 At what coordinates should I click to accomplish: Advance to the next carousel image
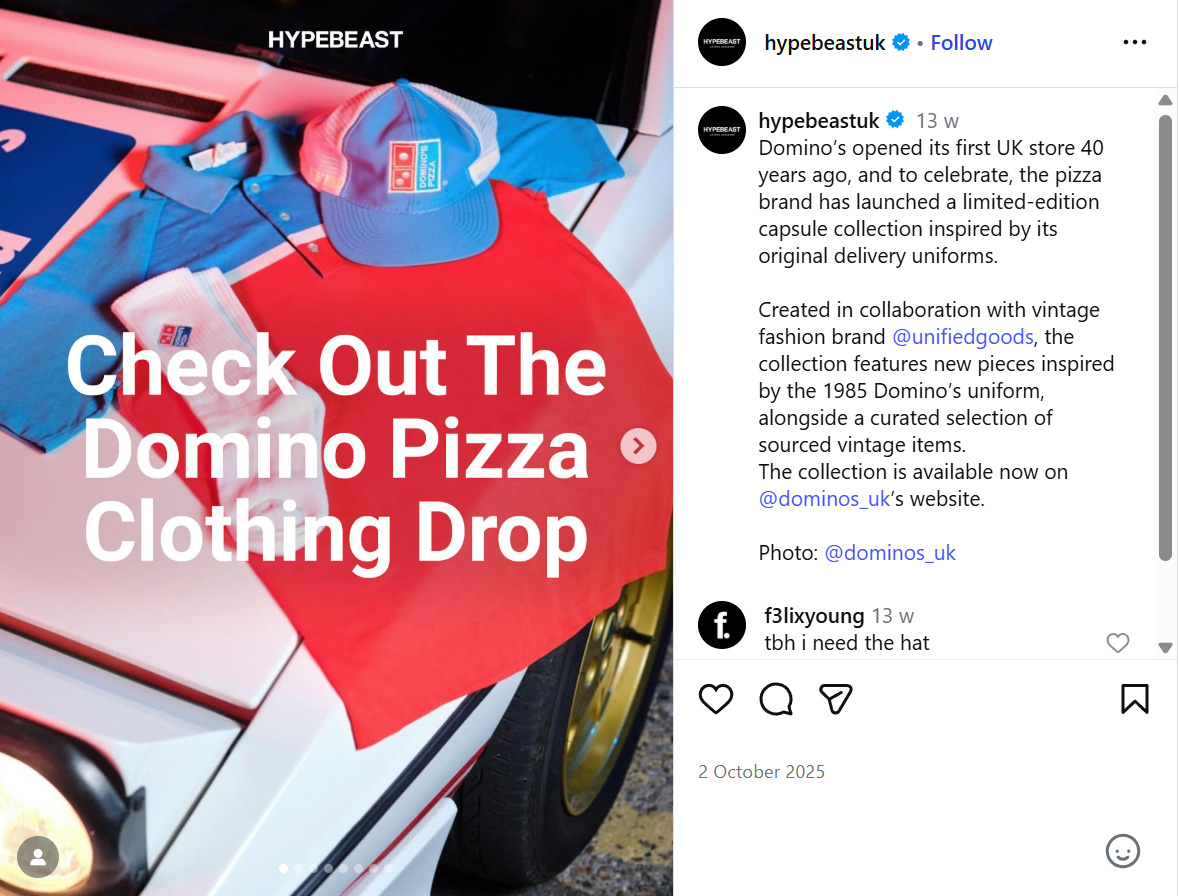tap(638, 446)
